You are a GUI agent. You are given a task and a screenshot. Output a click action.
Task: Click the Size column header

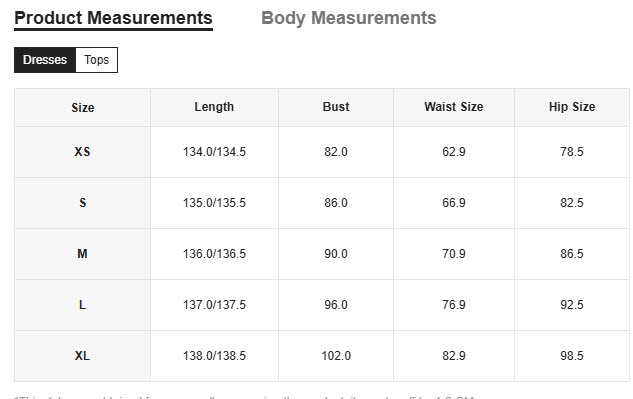pyautogui.click(x=83, y=107)
